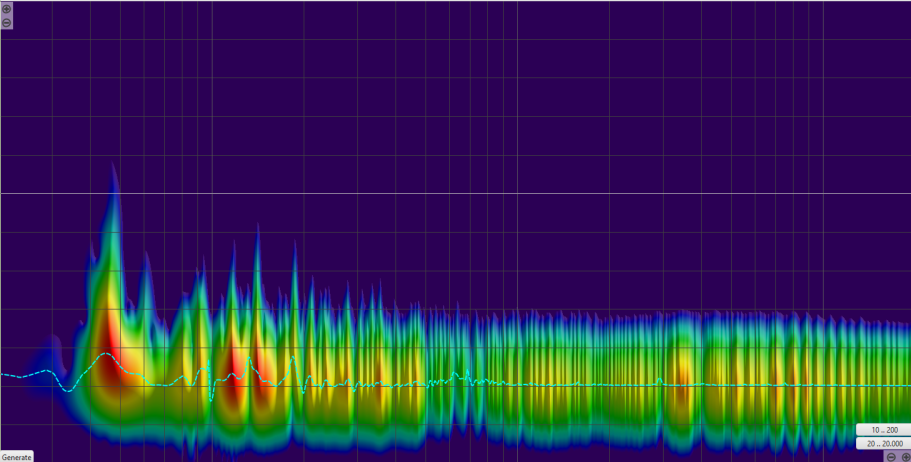Set frequency range to 20 .. 20,000
This screenshot has height=462, width=911.
coord(883,443)
